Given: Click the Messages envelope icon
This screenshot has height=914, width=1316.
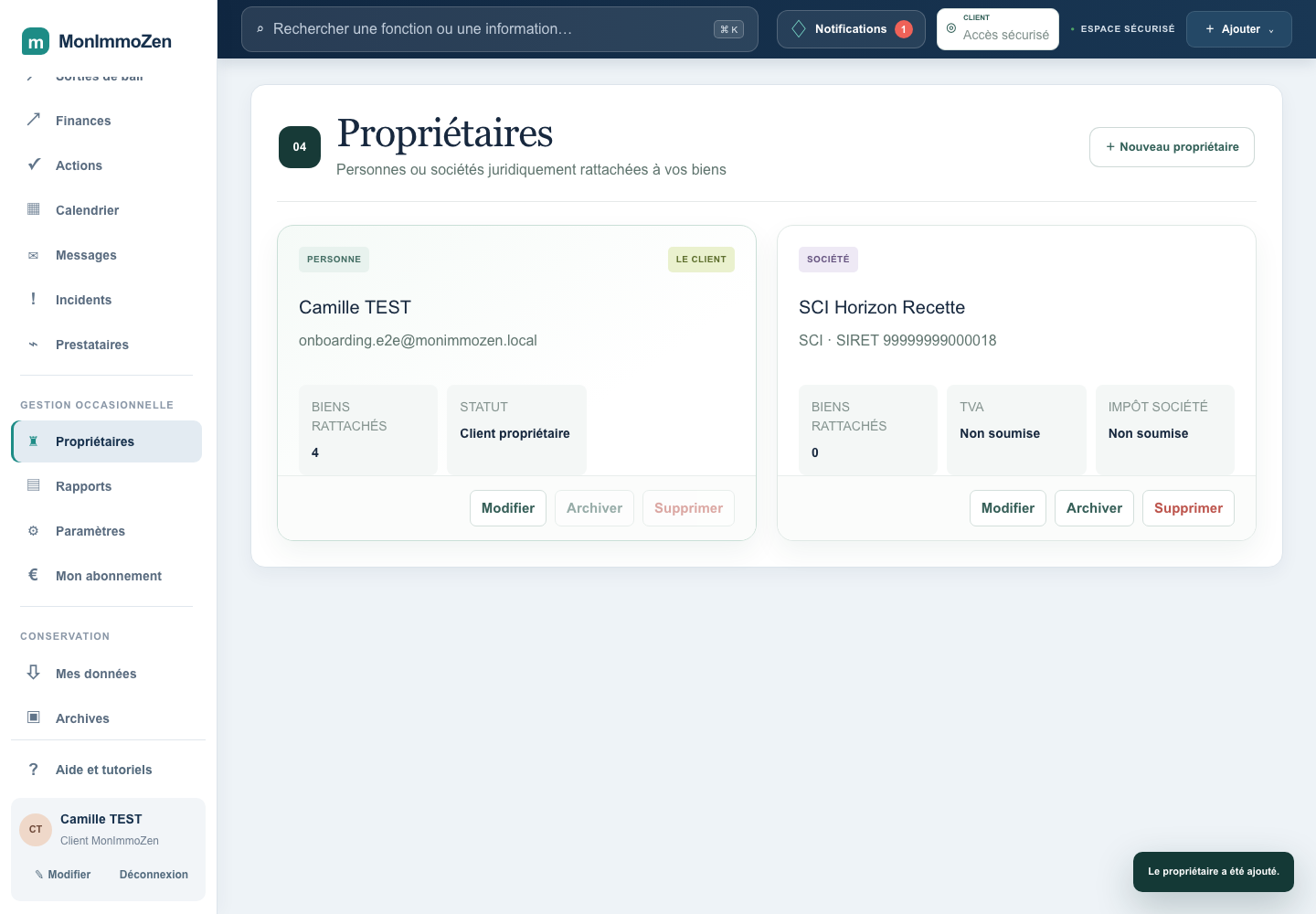Looking at the screenshot, I should 34,255.
